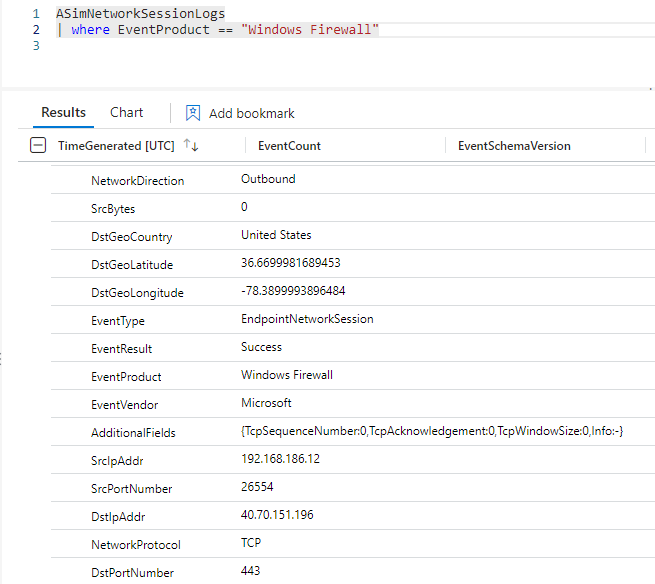Select the DstPortNumber value 443
Viewport: 655px width, 584px height.
[251, 572]
